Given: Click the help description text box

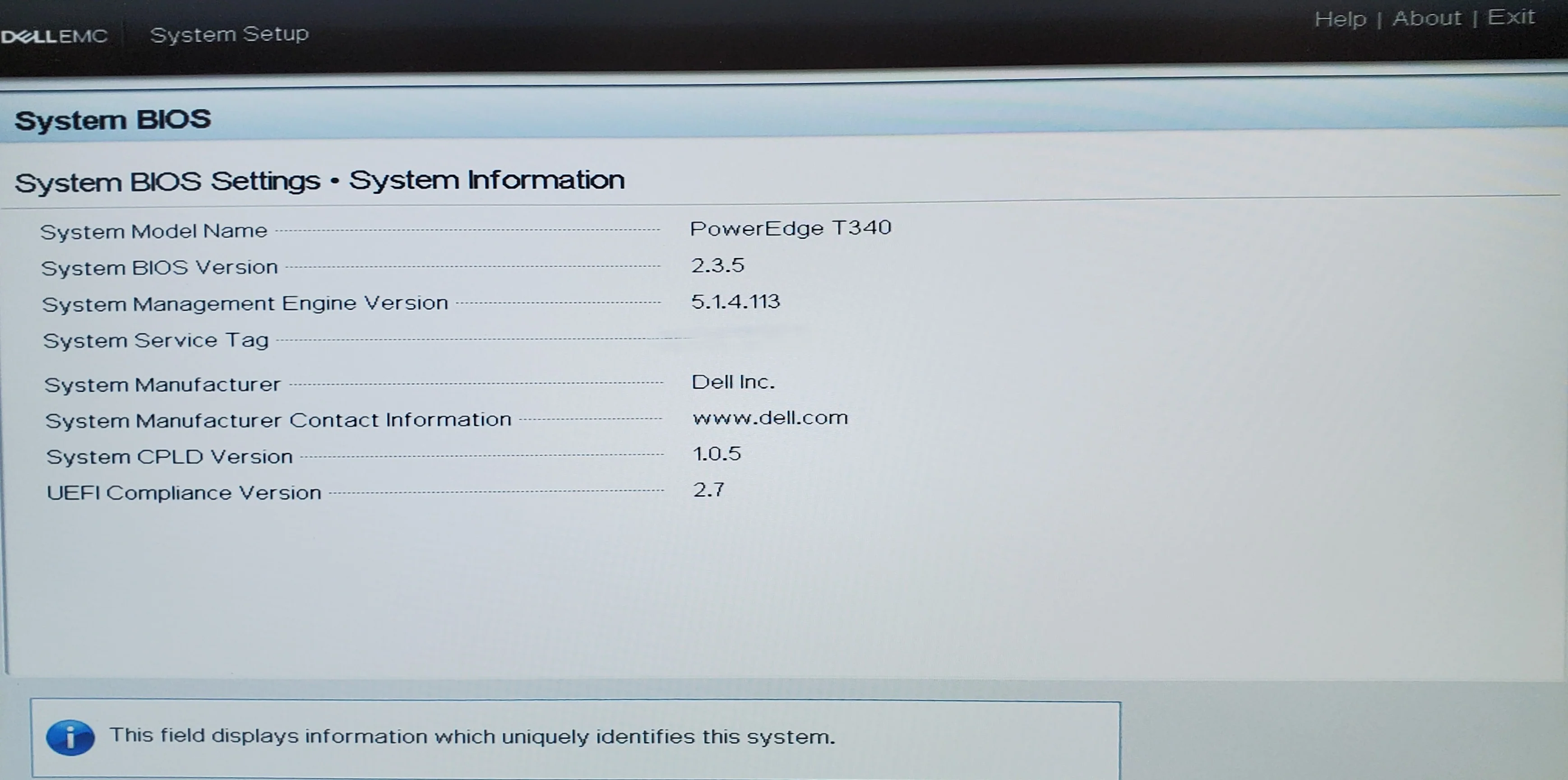Looking at the screenshot, I should coord(575,738).
